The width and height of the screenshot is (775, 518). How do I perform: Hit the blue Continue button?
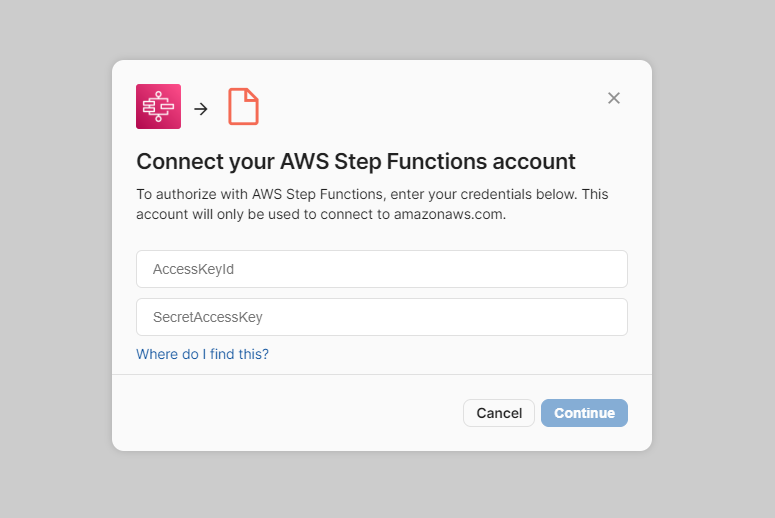point(584,413)
